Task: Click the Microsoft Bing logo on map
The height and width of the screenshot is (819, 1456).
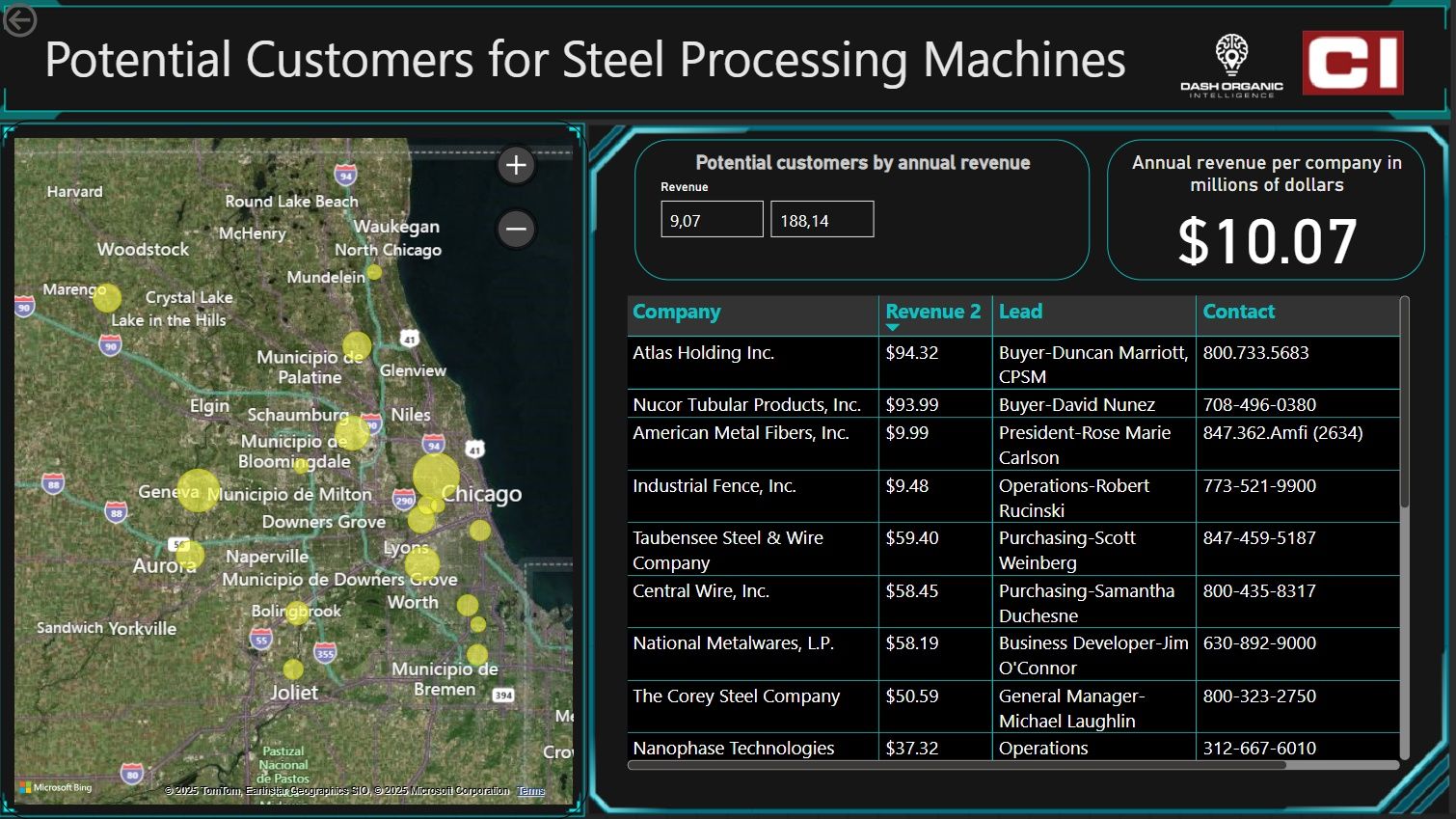Action: point(56,787)
